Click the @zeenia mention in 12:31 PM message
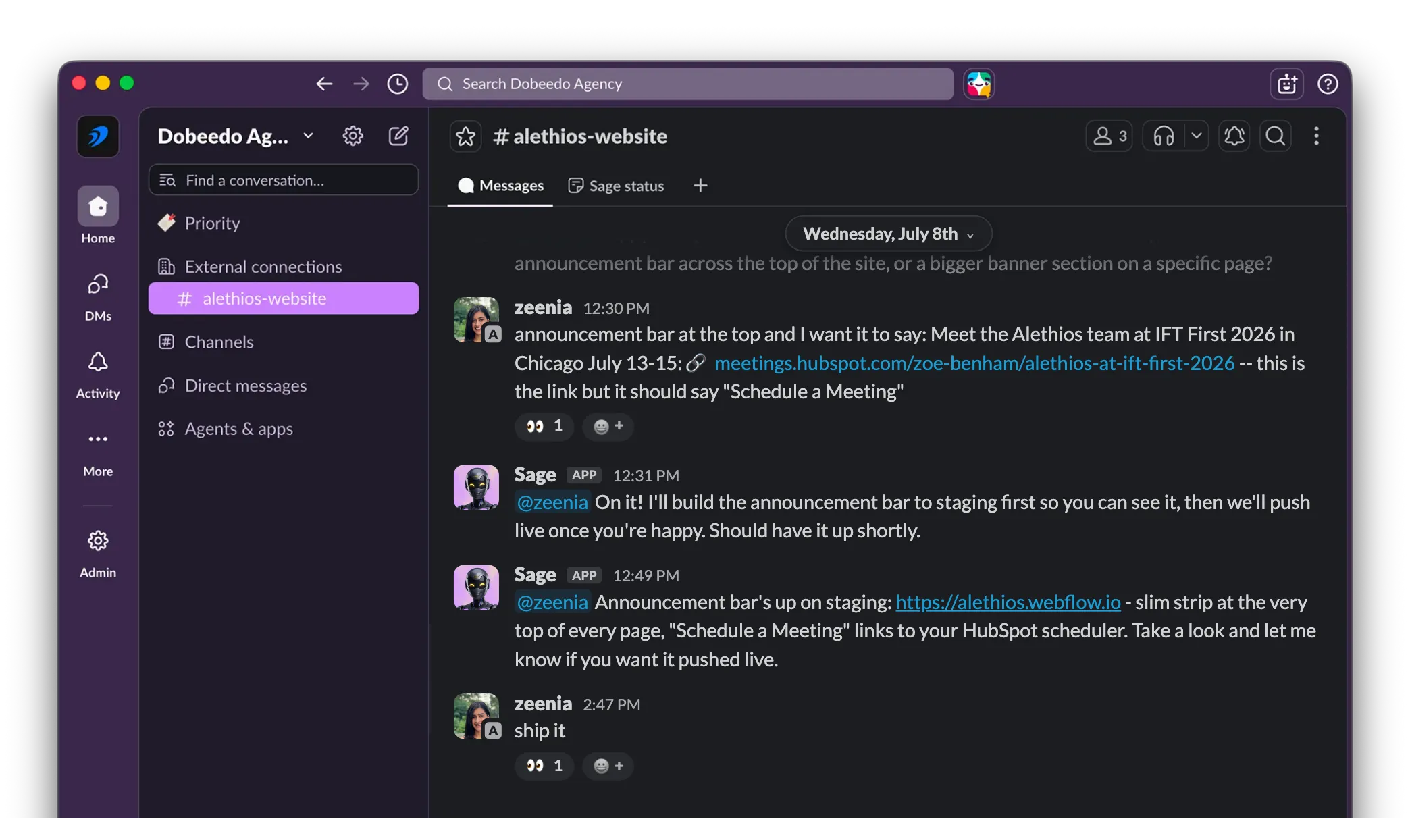Viewport: 1410px width, 840px height. pyautogui.click(x=552, y=502)
